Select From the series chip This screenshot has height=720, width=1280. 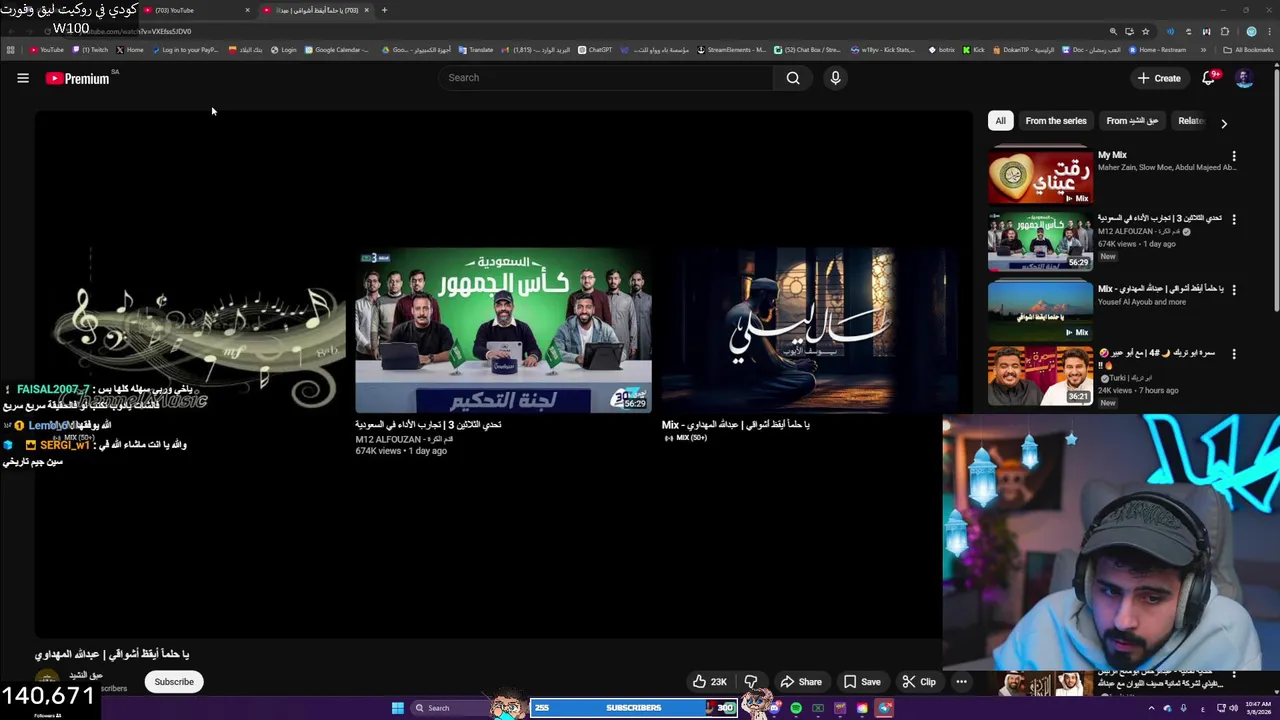click(x=1055, y=121)
